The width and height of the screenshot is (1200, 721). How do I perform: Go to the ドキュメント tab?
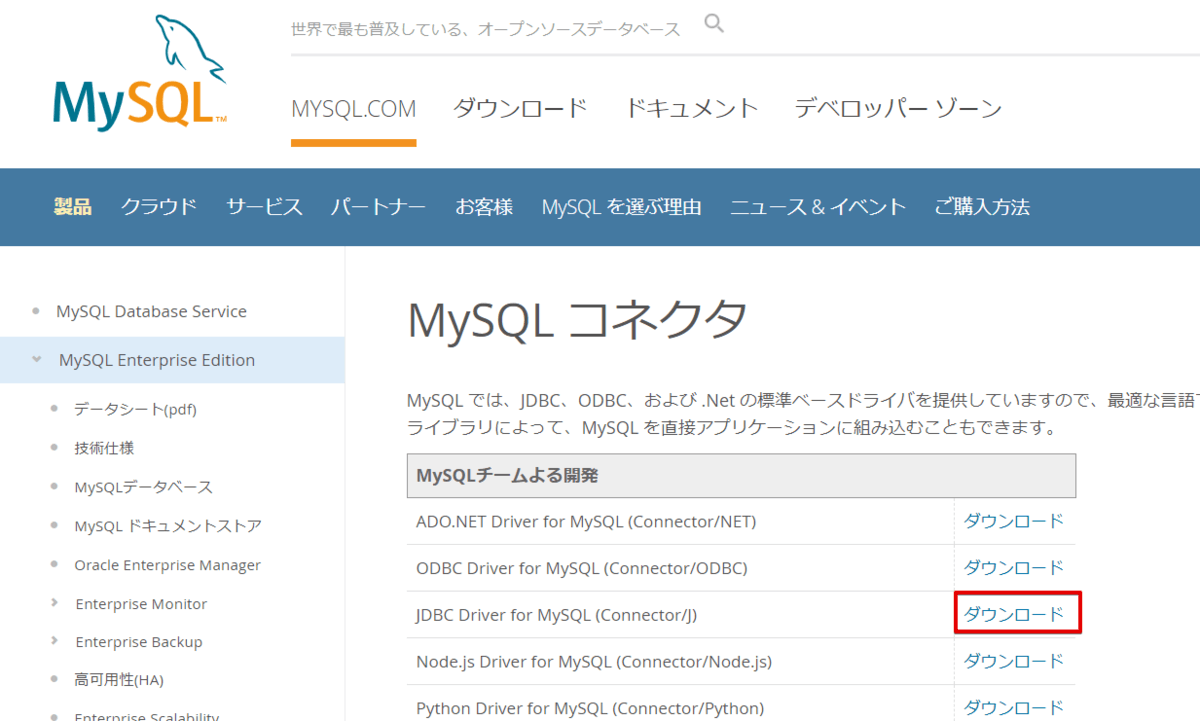click(x=691, y=109)
